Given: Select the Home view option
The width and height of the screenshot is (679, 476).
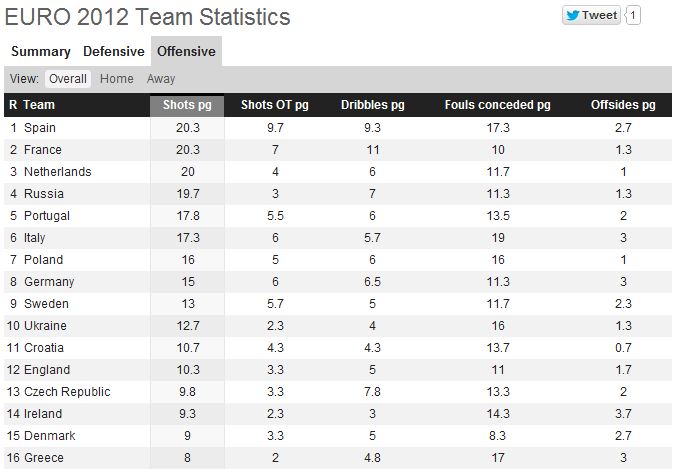Looking at the screenshot, I should pos(116,79).
